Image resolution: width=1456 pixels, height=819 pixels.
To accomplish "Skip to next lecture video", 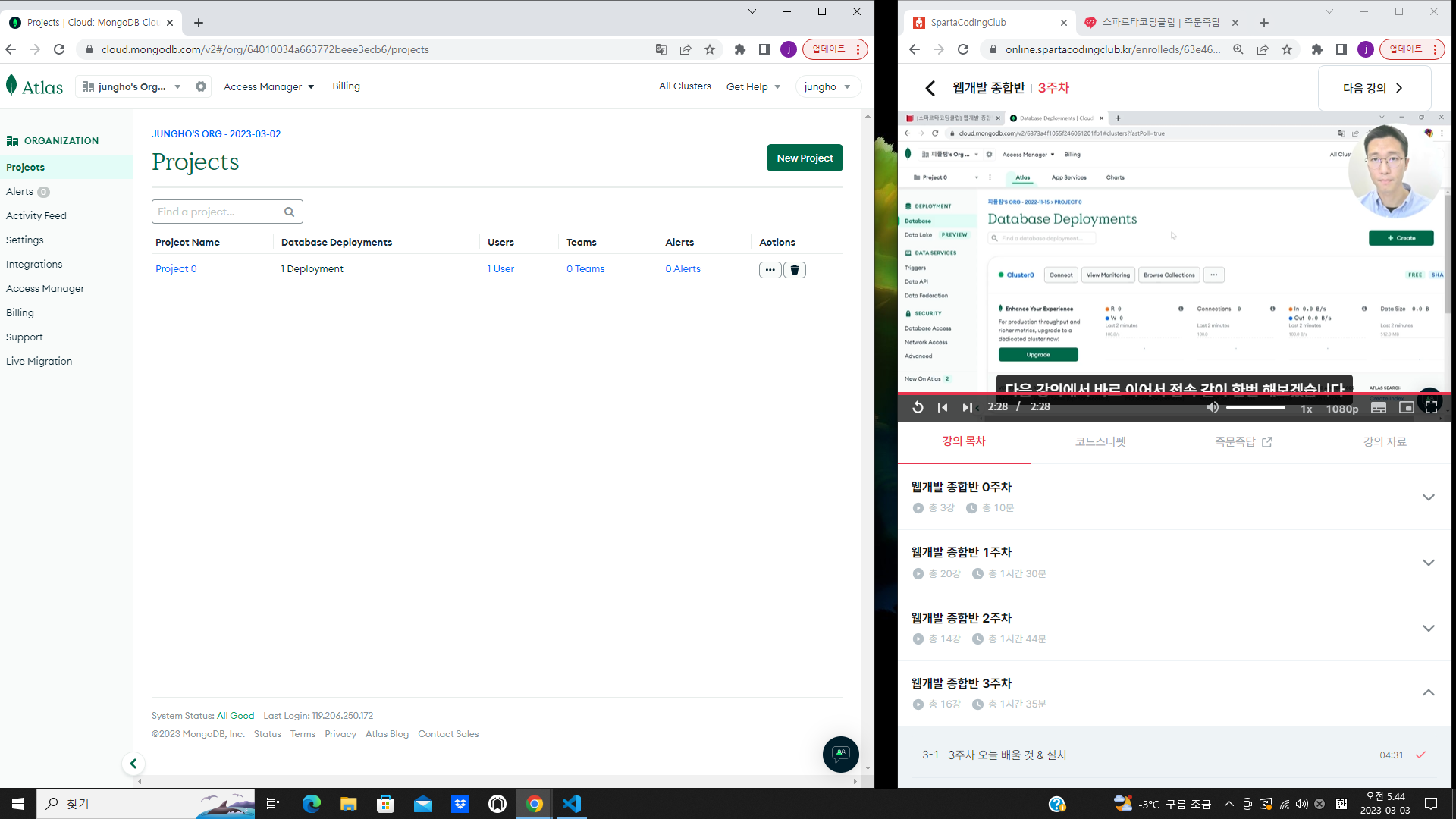I will pos(967,407).
